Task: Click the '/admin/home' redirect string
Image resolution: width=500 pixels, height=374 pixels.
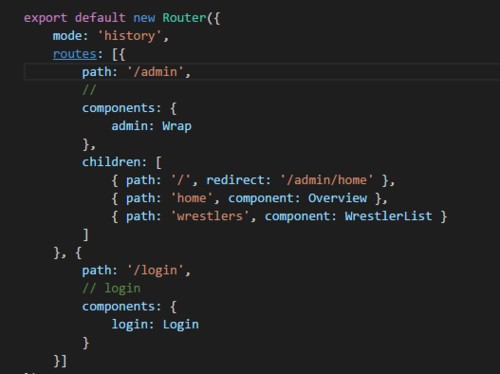Action: tap(327, 180)
